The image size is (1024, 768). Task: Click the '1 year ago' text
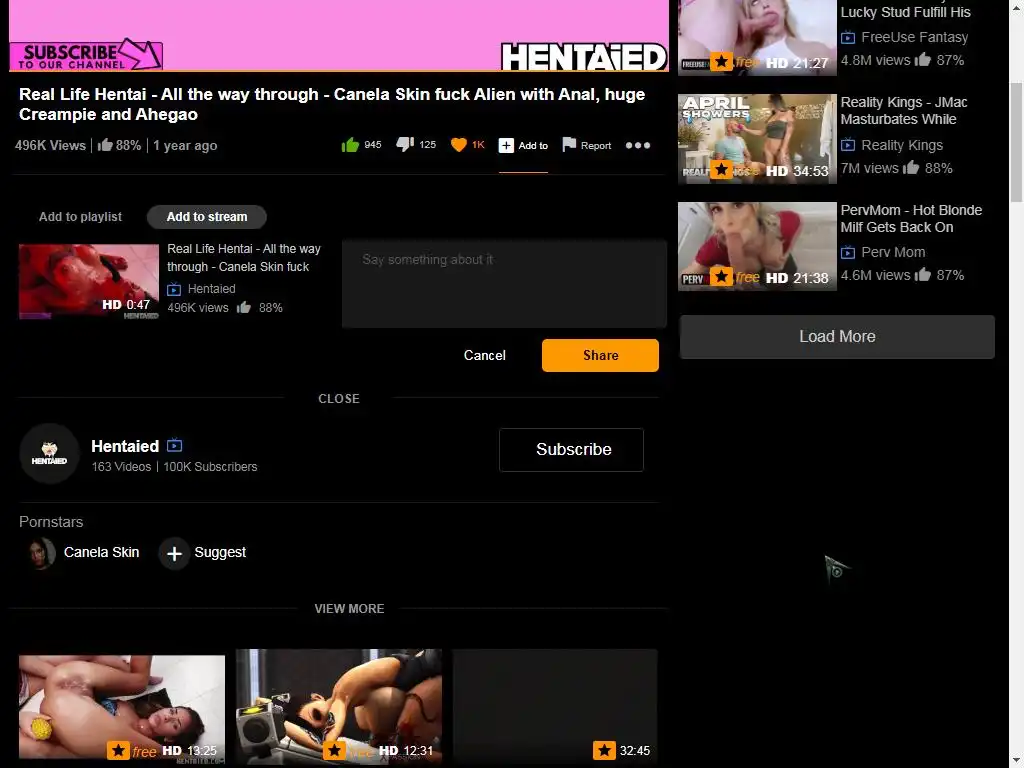(x=185, y=146)
